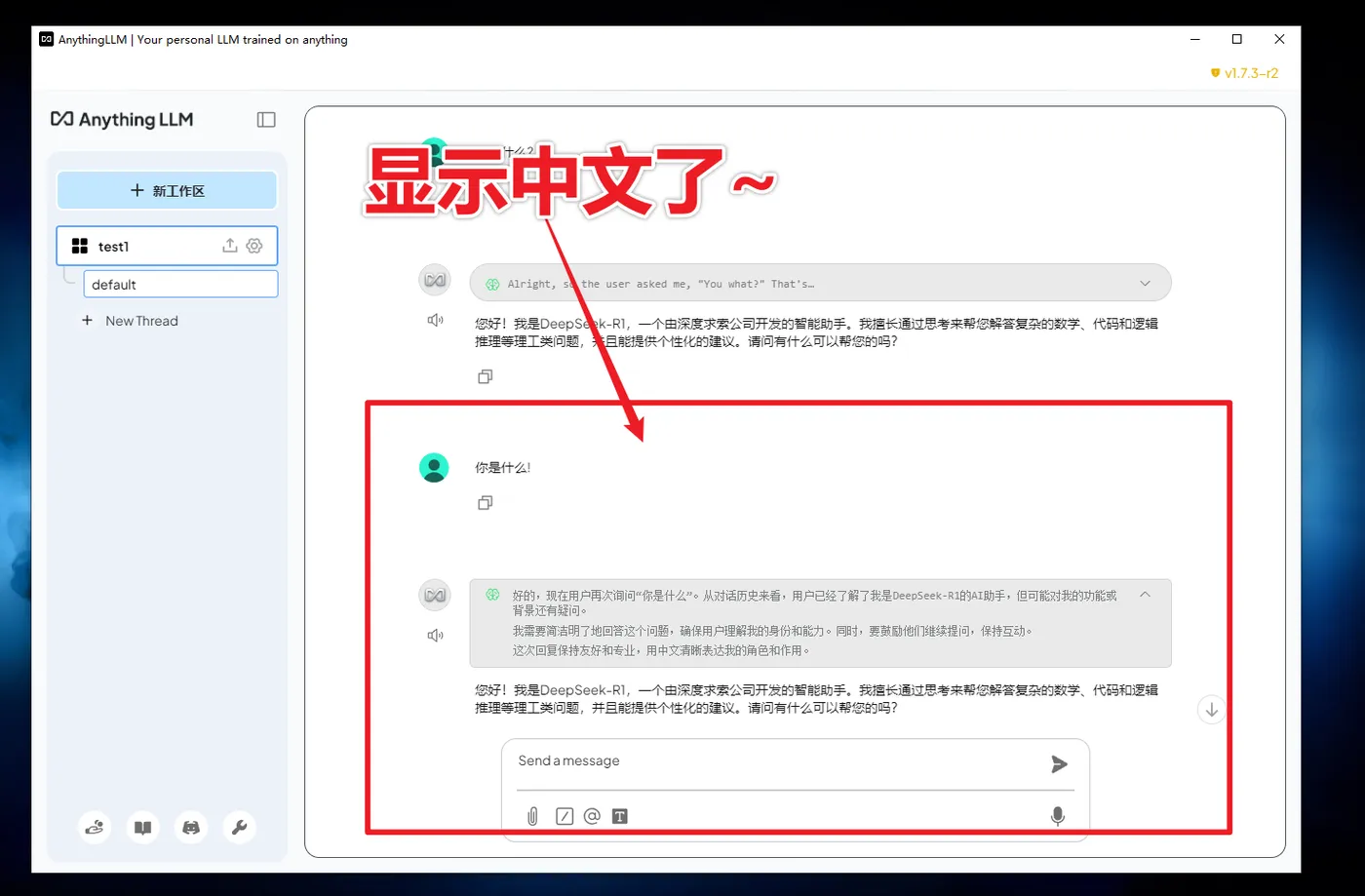
Task: Toggle the sidebar collapse icon
Action: point(266,120)
